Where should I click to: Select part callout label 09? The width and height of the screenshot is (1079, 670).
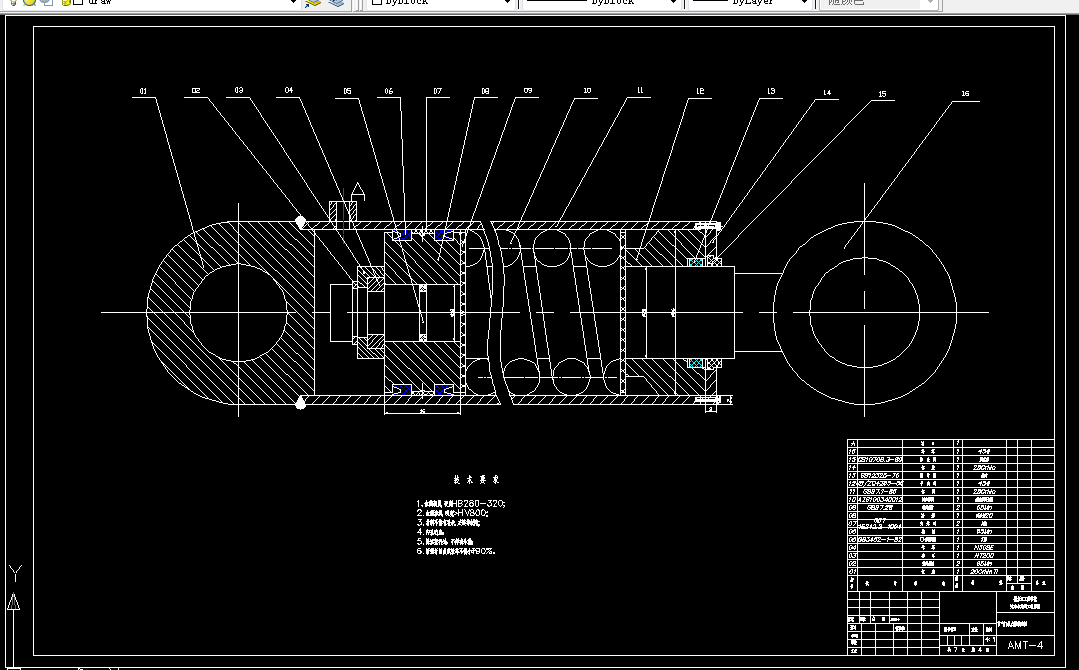click(x=528, y=90)
